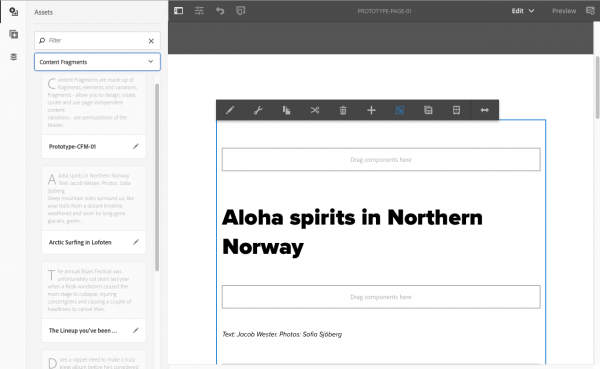Click the first Drag components here dropzone
The width and height of the screenshot is (600, 369).
pyautogui.click(x=381, y=160)
